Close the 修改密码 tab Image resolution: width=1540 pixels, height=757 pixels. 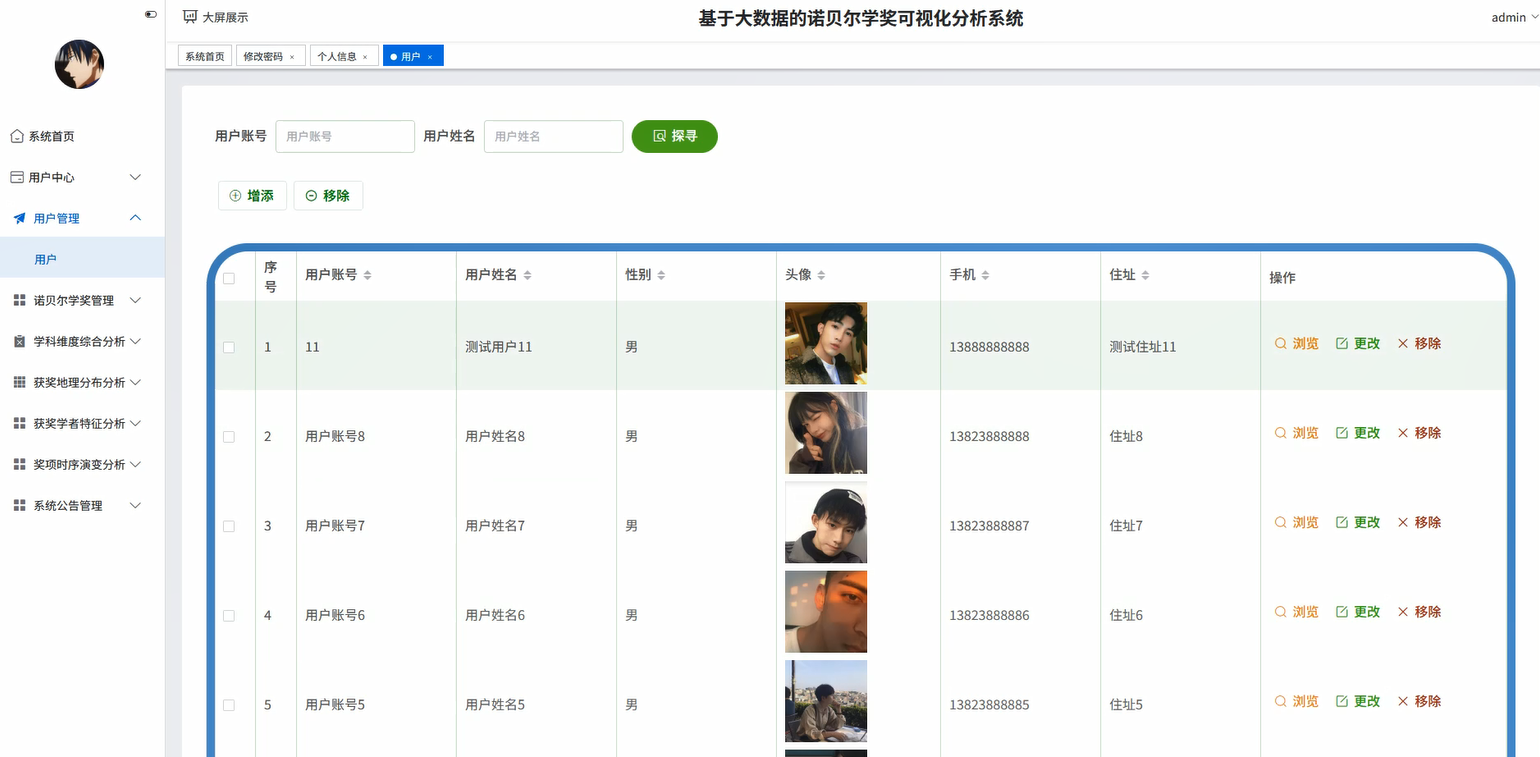(x=292, y=57)
